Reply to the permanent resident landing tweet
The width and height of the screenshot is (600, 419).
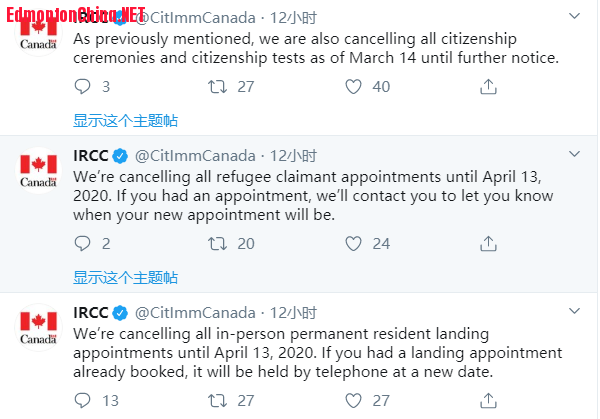82,400
